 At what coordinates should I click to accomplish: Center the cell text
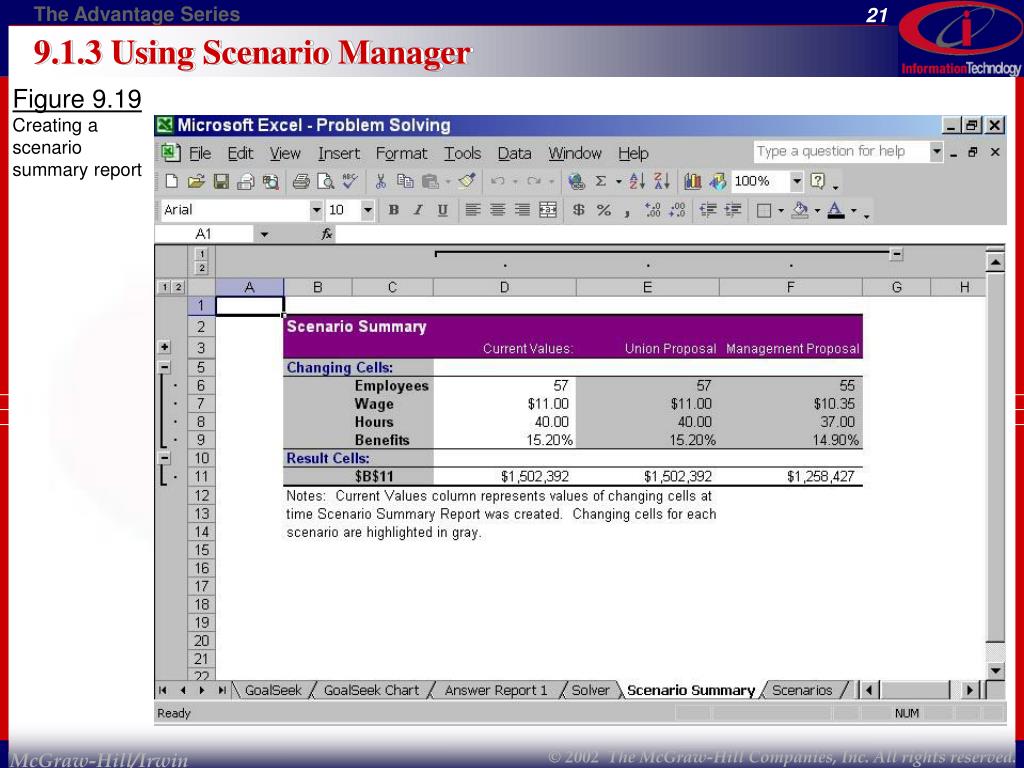click(x=498, y=210)
